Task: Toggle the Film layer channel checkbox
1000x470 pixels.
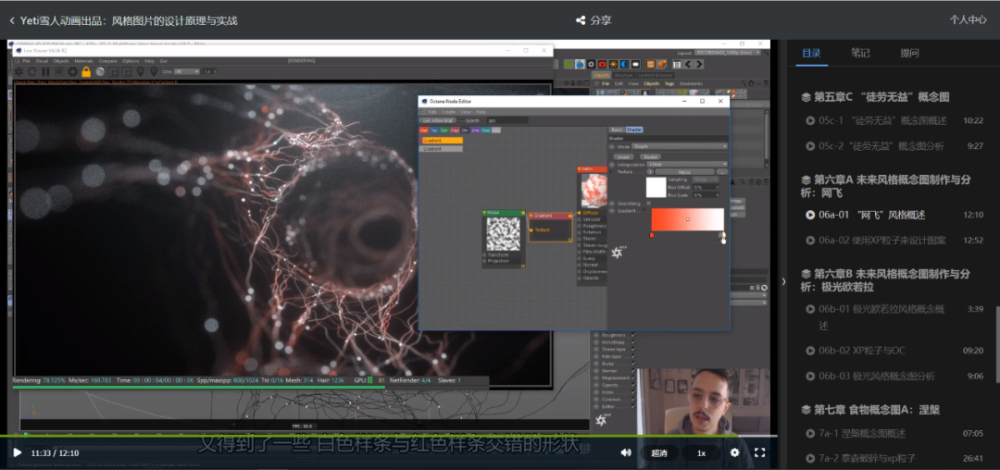Action: pyautogui.click(x=633, y=356)
